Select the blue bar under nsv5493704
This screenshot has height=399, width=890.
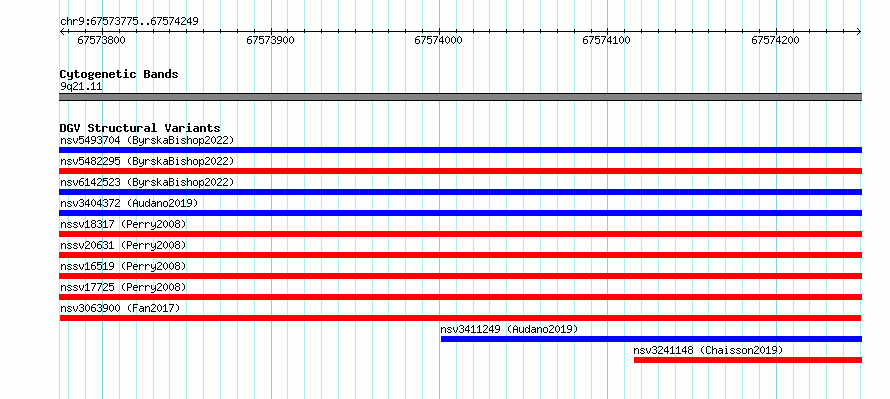tap(460, 150)
